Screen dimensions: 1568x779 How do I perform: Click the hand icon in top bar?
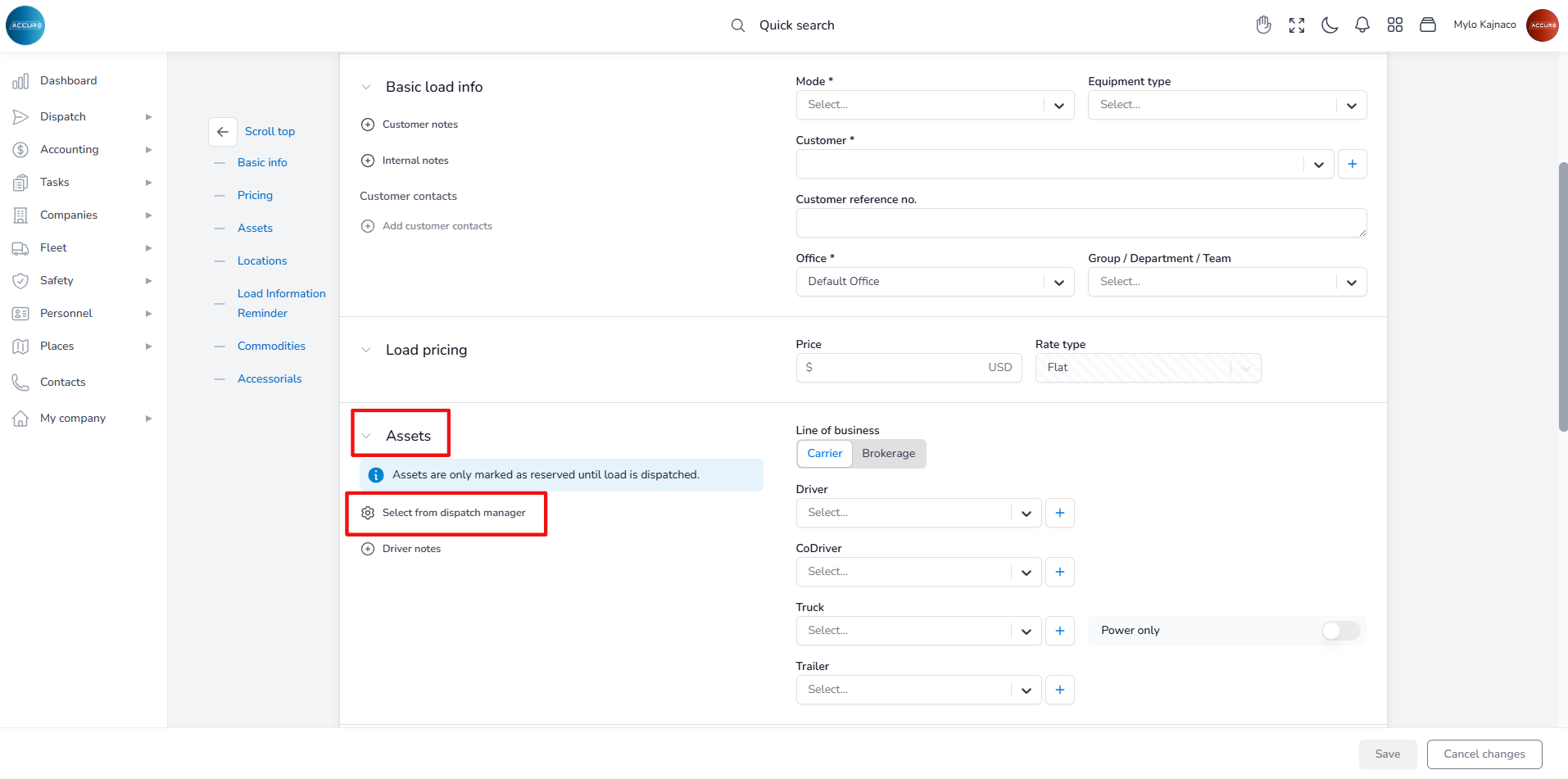coord(1263,25)
